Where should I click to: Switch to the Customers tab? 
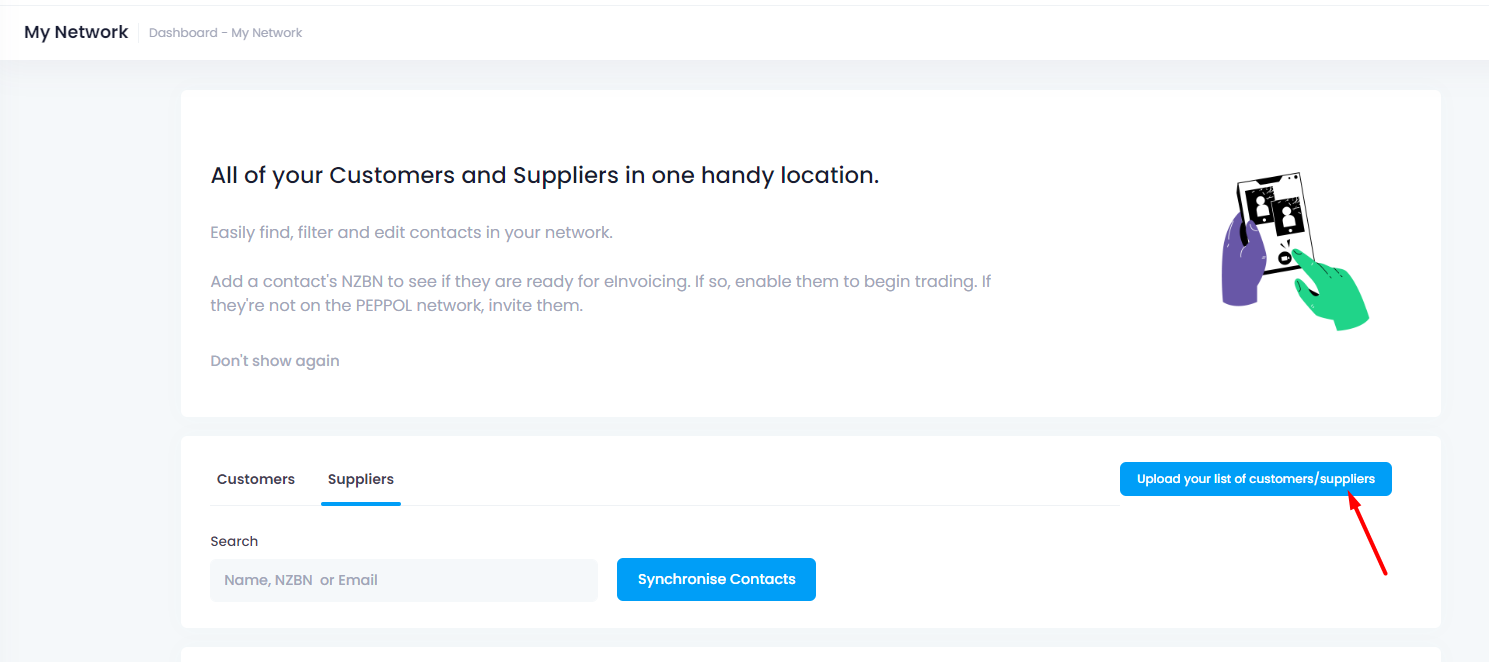[x=256, y=479]
